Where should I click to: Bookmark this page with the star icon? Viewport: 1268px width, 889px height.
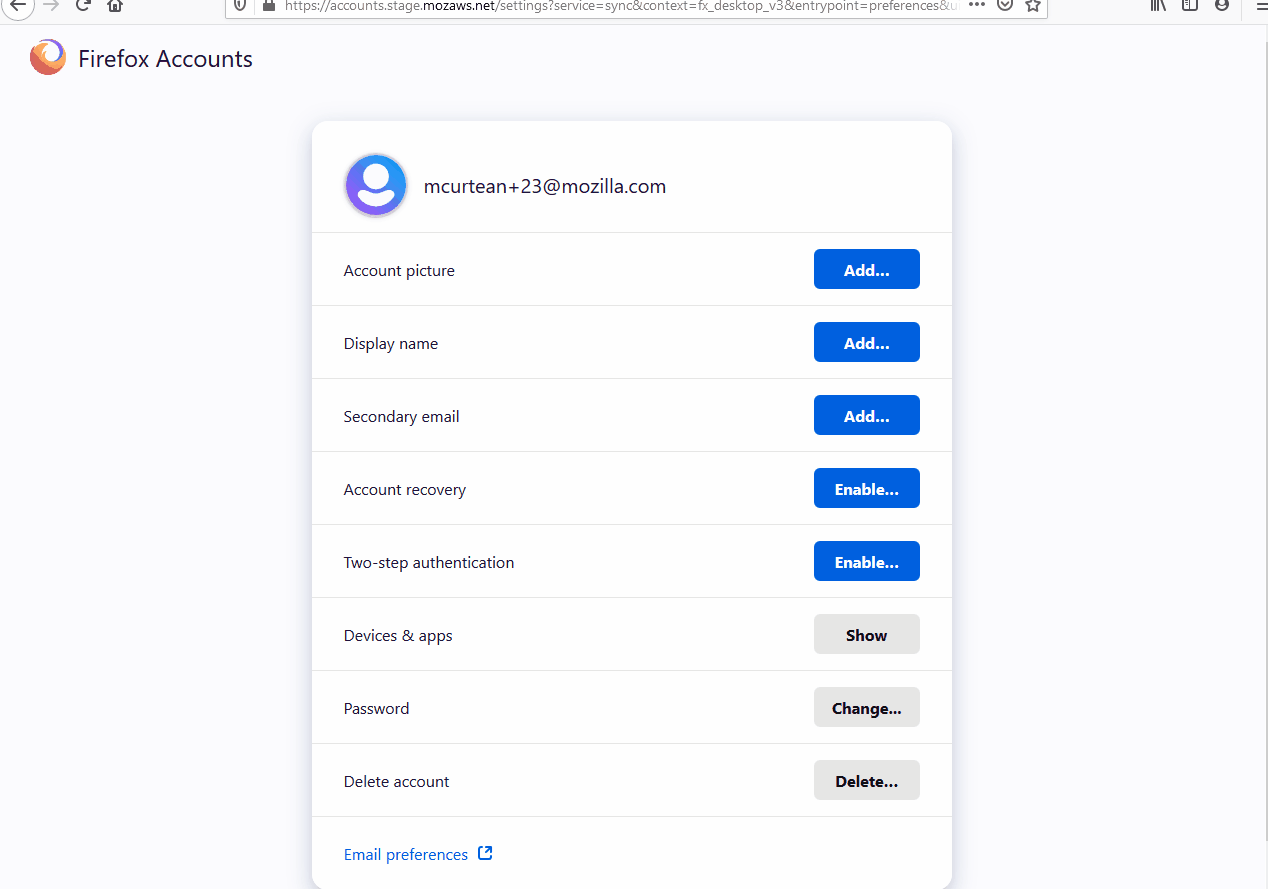pyautogui.click(x=1033, y=5)
